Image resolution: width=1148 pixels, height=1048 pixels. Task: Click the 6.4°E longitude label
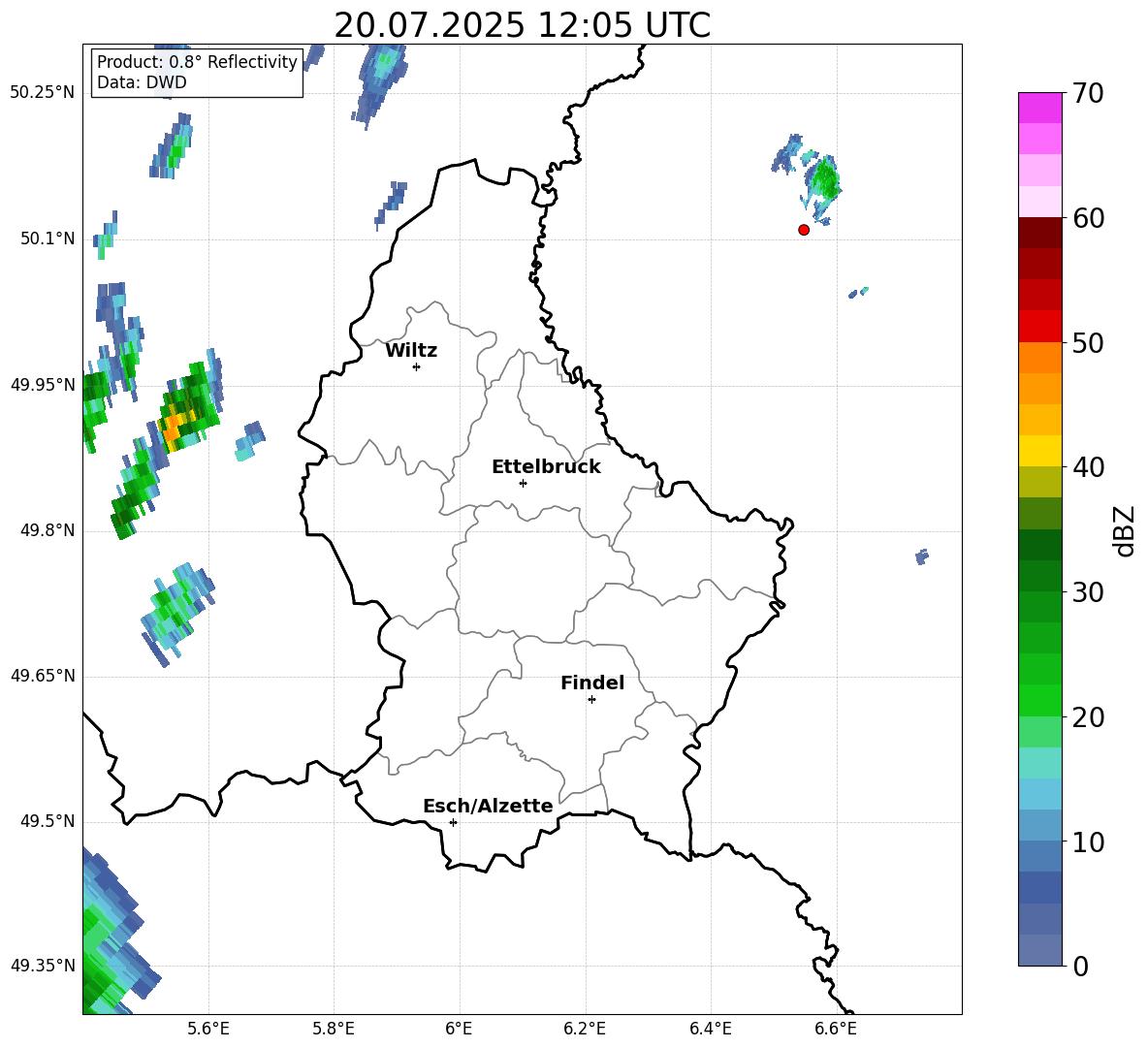coord(710,1029)
